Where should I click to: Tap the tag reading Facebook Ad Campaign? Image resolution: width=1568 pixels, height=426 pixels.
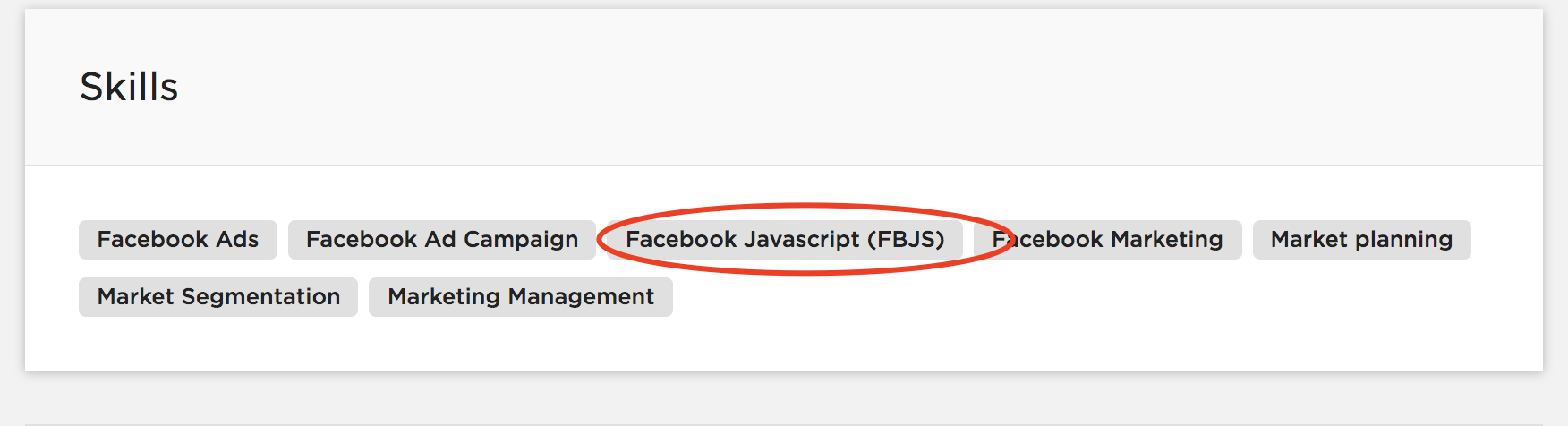pyautogui.click(x=441, y=240)
